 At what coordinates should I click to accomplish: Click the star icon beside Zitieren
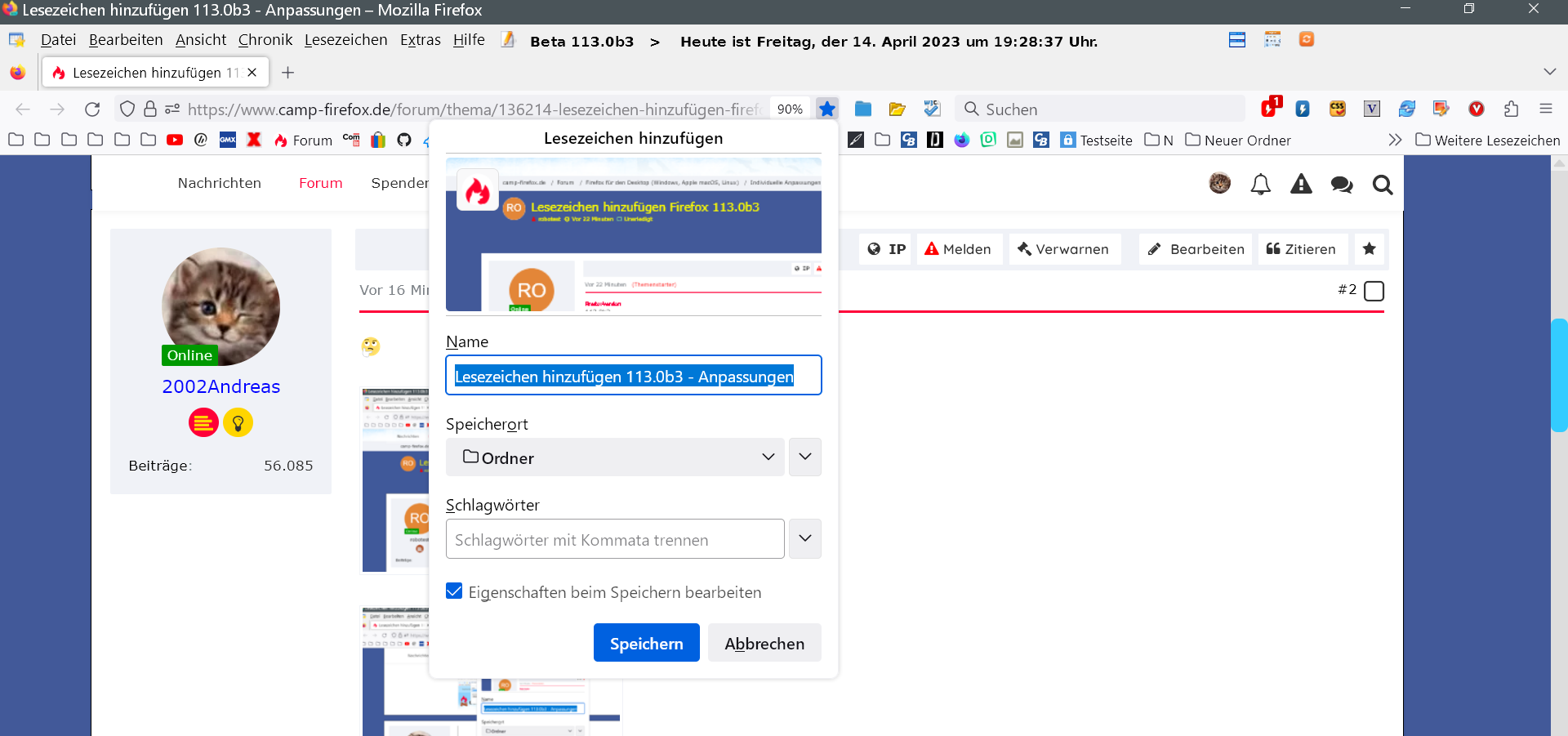1370,249
